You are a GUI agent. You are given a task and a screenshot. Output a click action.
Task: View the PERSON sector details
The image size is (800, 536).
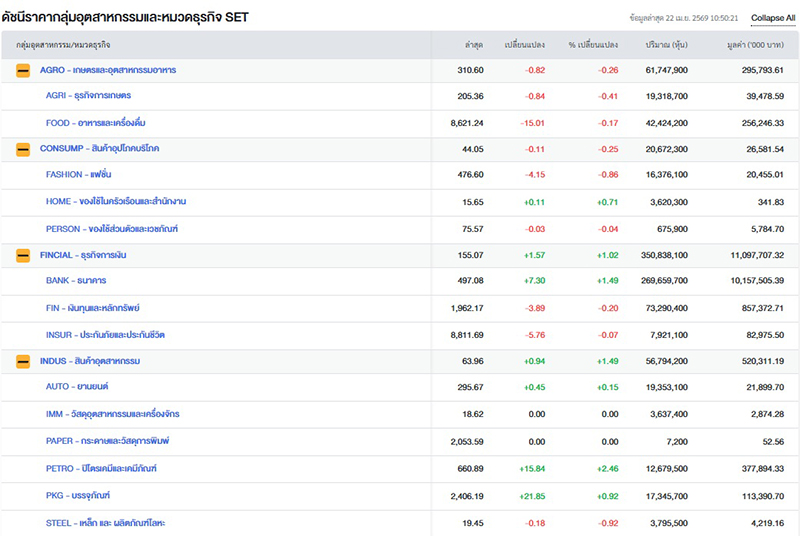pyautogui.click(x=111, y=229)
